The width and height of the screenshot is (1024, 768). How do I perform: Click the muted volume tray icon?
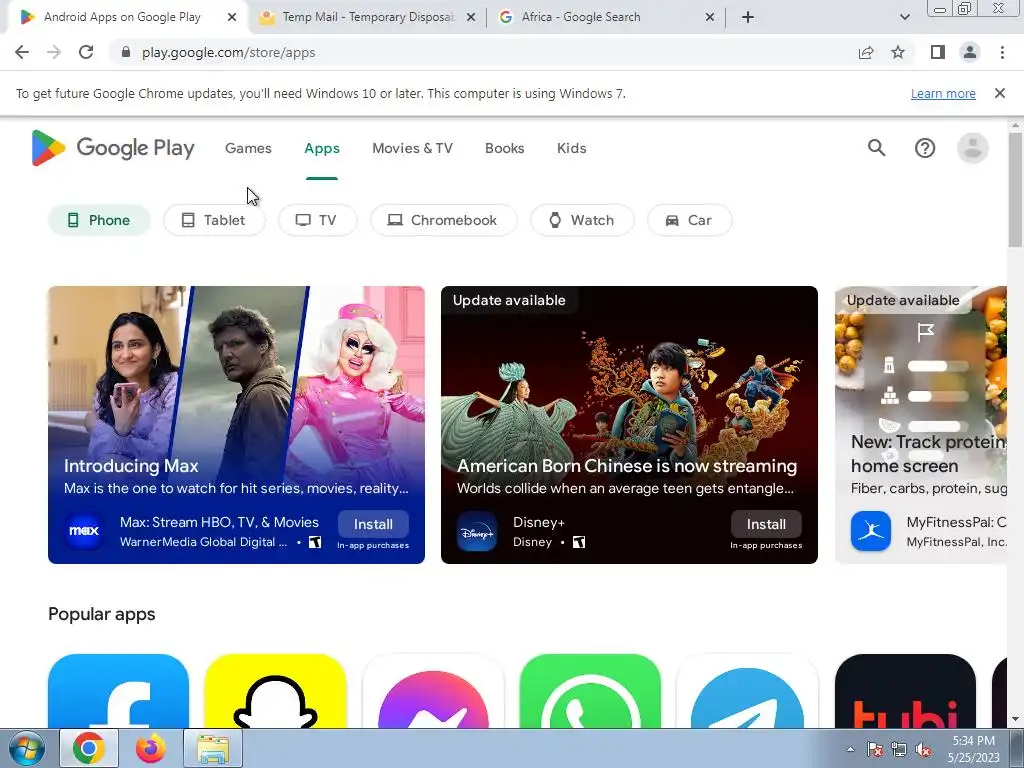click(923, 750)
